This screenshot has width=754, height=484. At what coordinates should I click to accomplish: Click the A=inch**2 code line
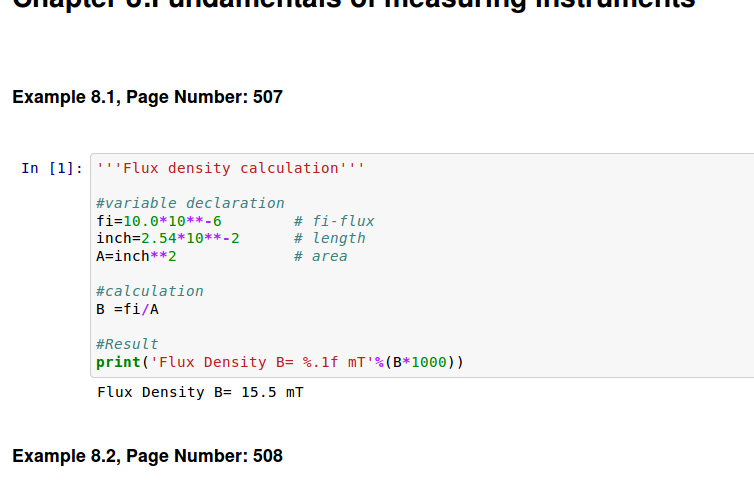pyautogui.click(x=136, y=256)
